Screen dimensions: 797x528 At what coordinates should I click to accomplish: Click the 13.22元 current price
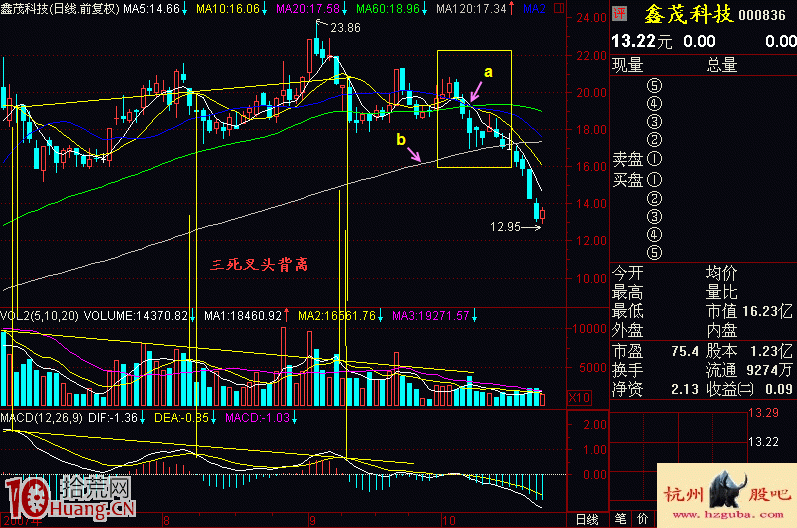pyautogui.click(x=641, y=41)
